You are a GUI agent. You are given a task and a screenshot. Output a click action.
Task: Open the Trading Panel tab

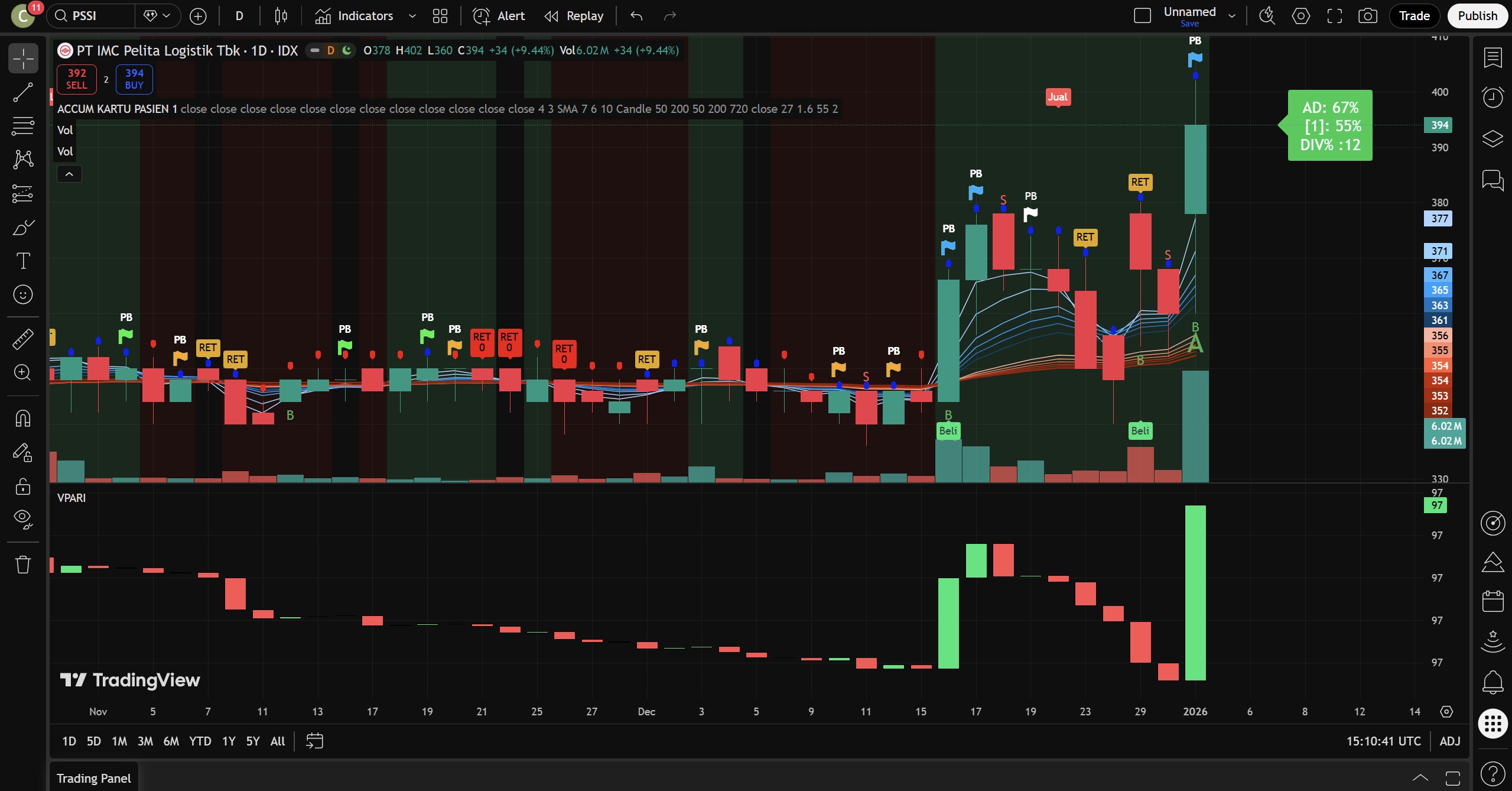click(x=93, y=778)
